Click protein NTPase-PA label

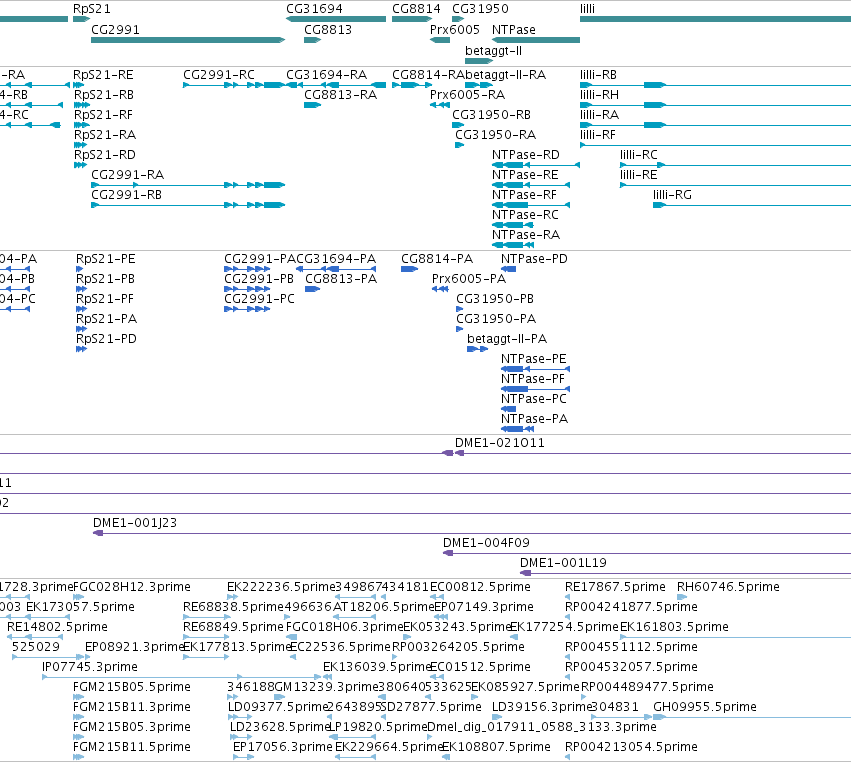coord(534,419)
